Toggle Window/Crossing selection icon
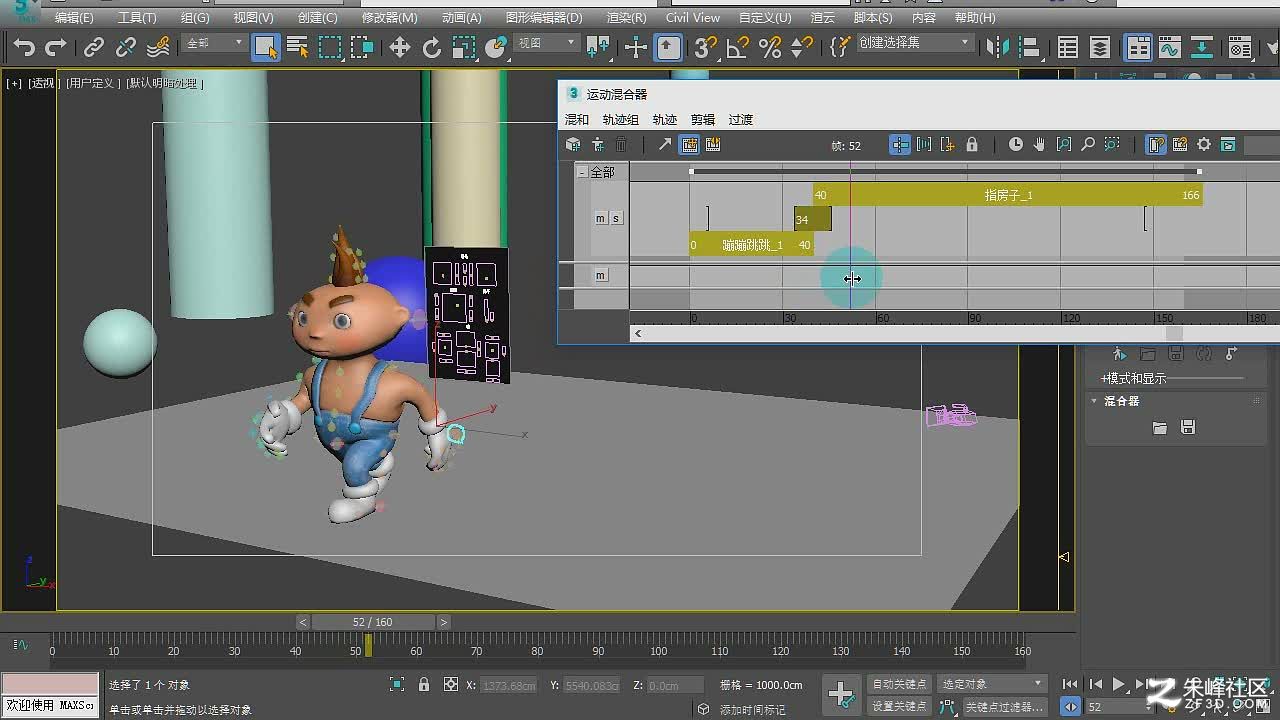This screenshot has width=1280, height=720. coord(362,47)
